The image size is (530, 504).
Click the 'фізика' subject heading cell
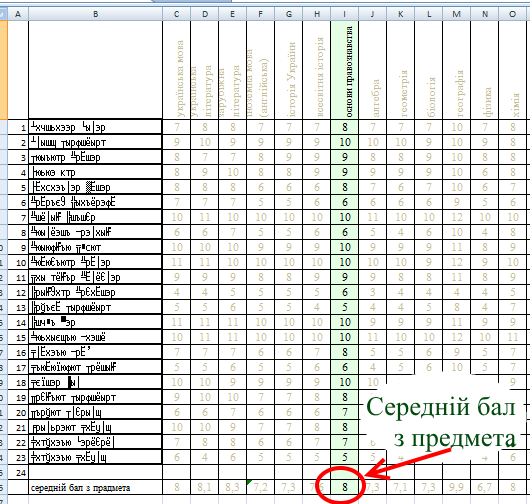[485, 70]
